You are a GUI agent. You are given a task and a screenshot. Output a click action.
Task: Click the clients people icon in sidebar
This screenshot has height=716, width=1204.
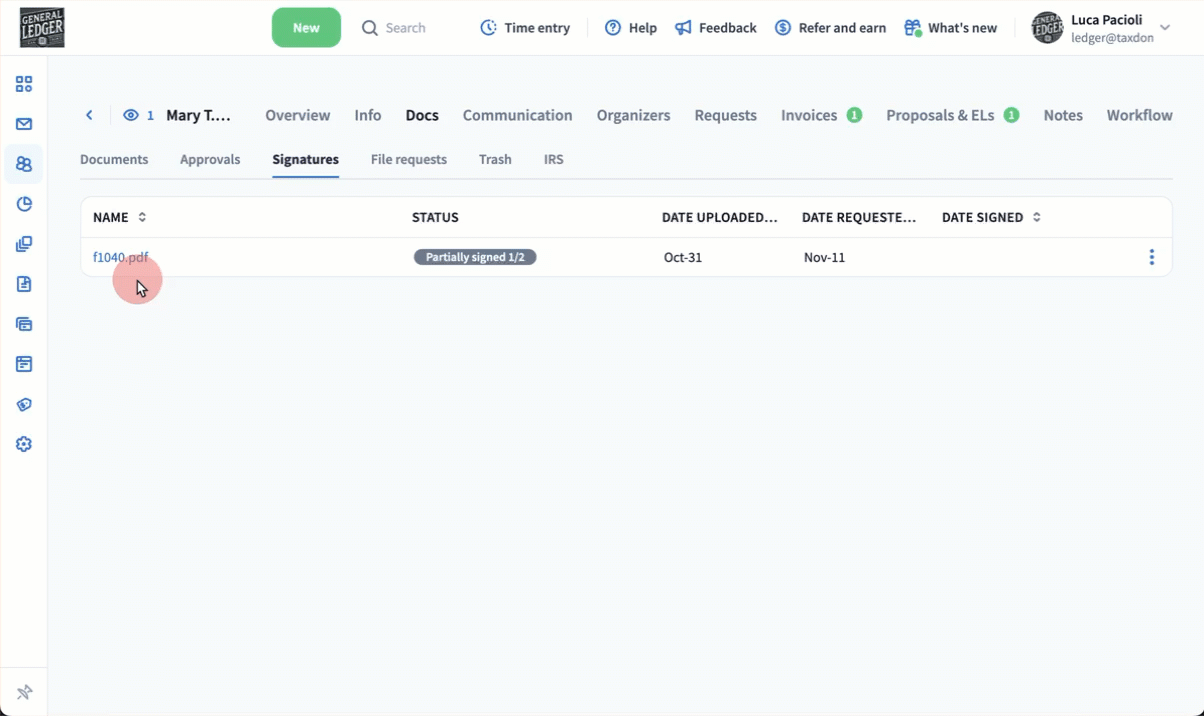click(24, 164)
